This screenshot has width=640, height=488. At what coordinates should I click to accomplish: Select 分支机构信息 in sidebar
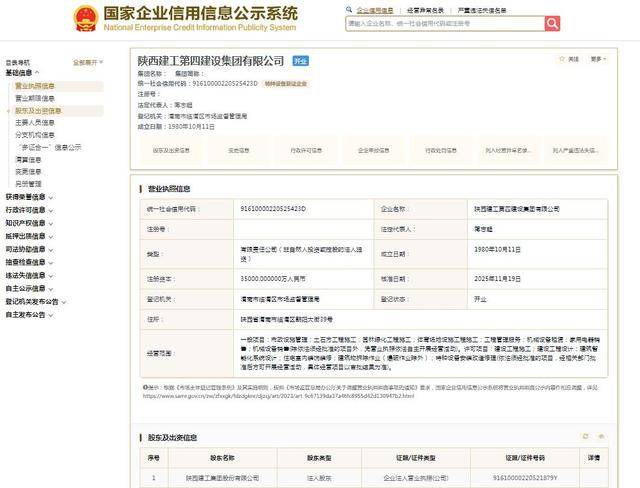point(35,135)
